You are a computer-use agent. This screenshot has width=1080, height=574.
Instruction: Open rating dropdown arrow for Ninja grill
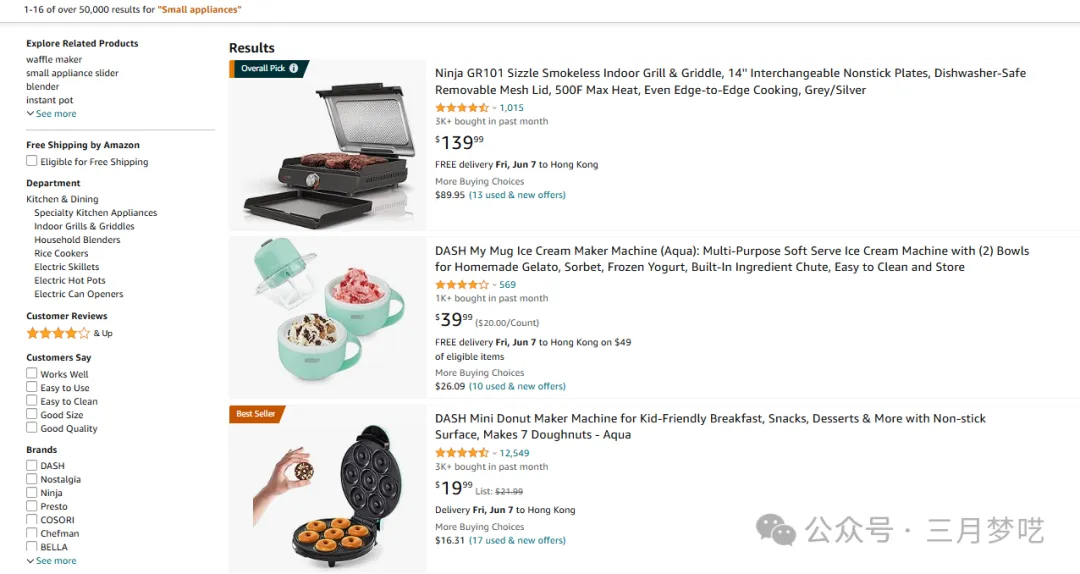[495, 108]
